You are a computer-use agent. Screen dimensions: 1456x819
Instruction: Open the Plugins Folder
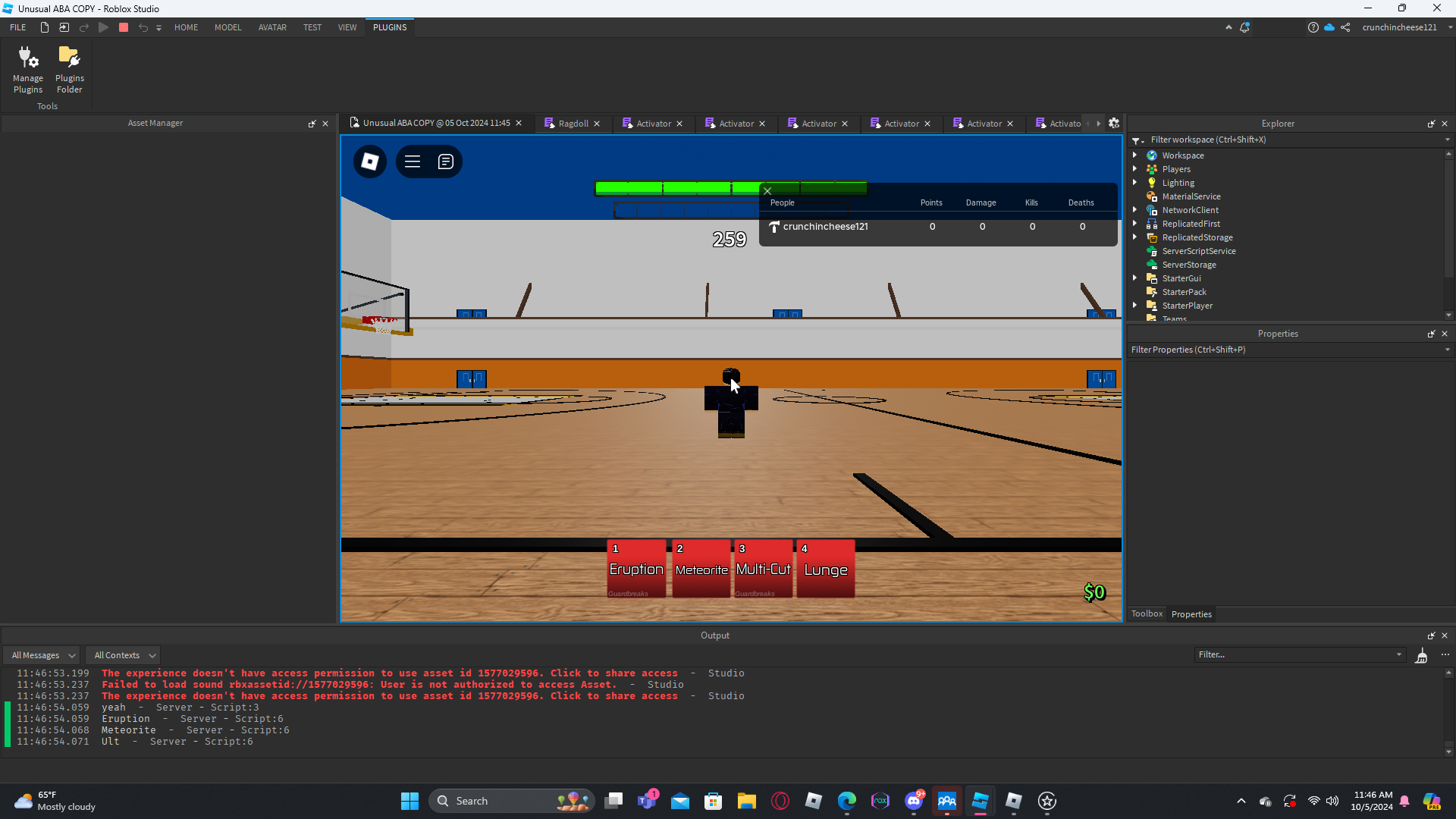coord(69,69)
